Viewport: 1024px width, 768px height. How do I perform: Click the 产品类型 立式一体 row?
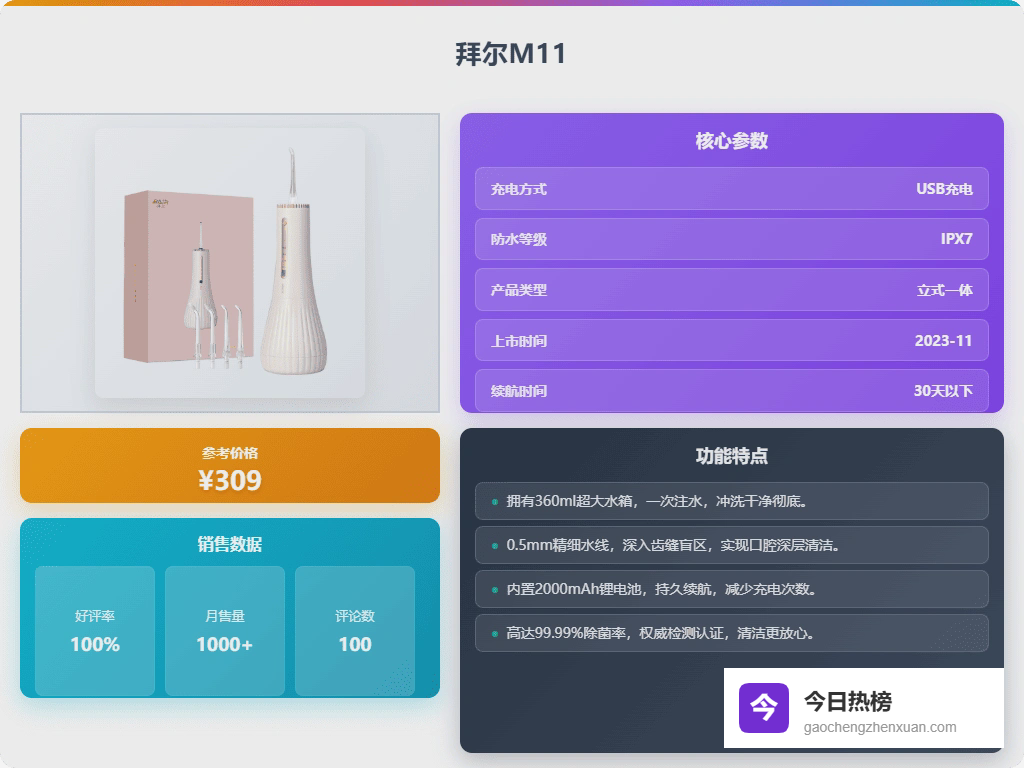(x=731, y=290)
